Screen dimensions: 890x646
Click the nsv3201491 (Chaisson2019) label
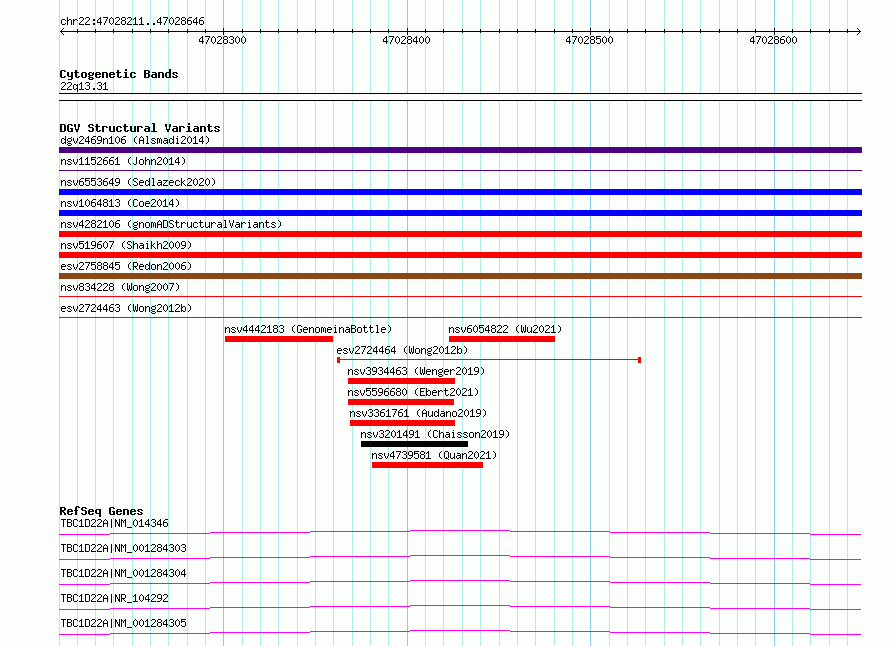[x=435, y=434]
